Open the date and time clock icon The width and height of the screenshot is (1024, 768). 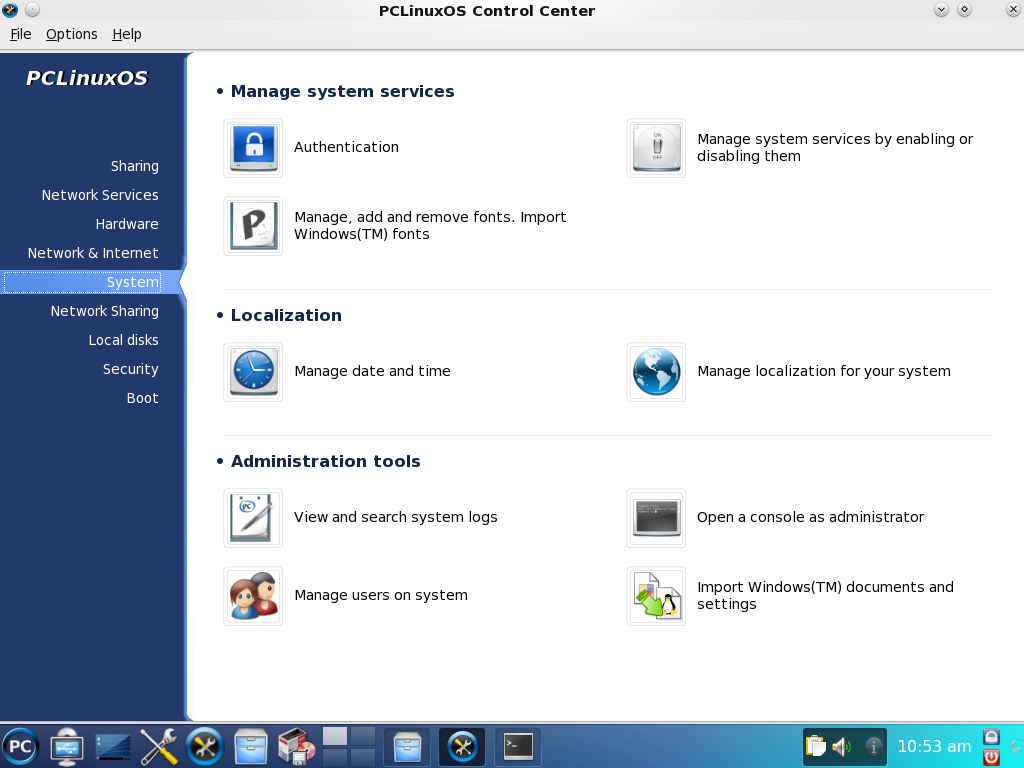click(253, 372)
